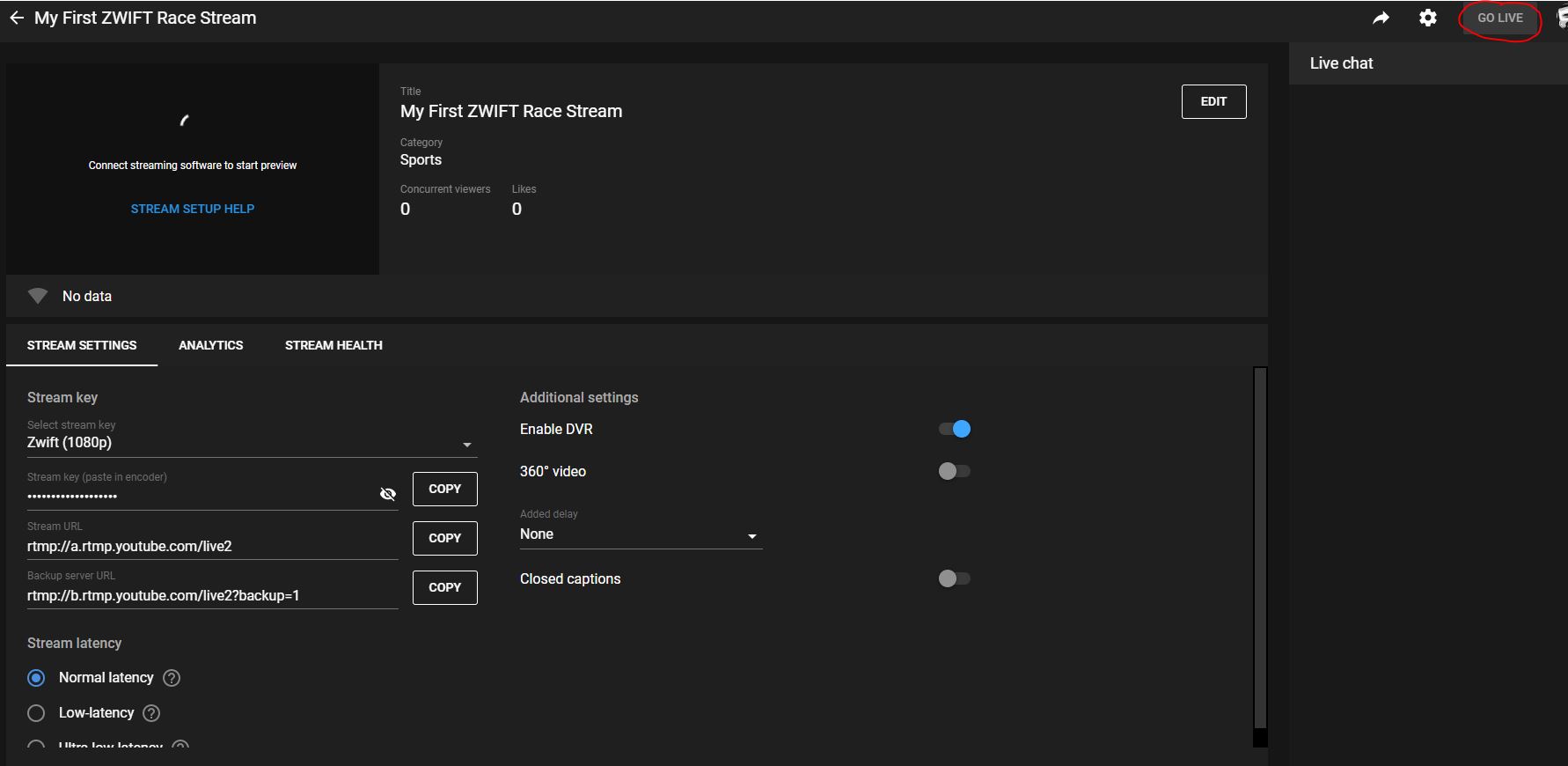Select Normal latency radio option
The height and width of the screenshot is (766, 1568).
click(36, 678)
